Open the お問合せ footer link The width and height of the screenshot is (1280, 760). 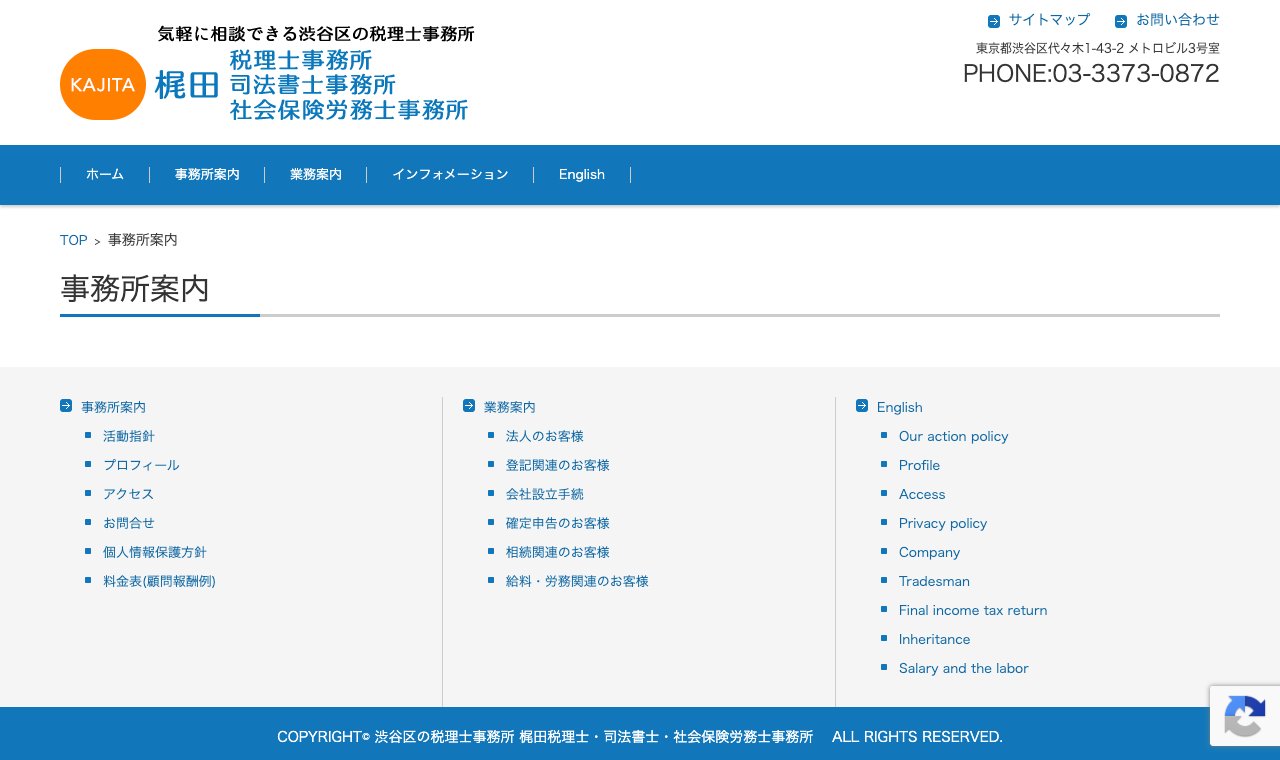[129, 523]
